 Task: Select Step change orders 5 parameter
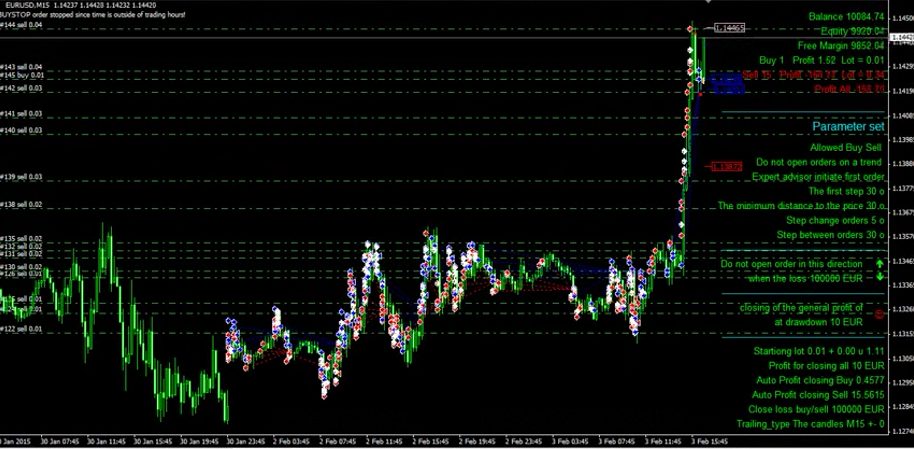(835, 220)
